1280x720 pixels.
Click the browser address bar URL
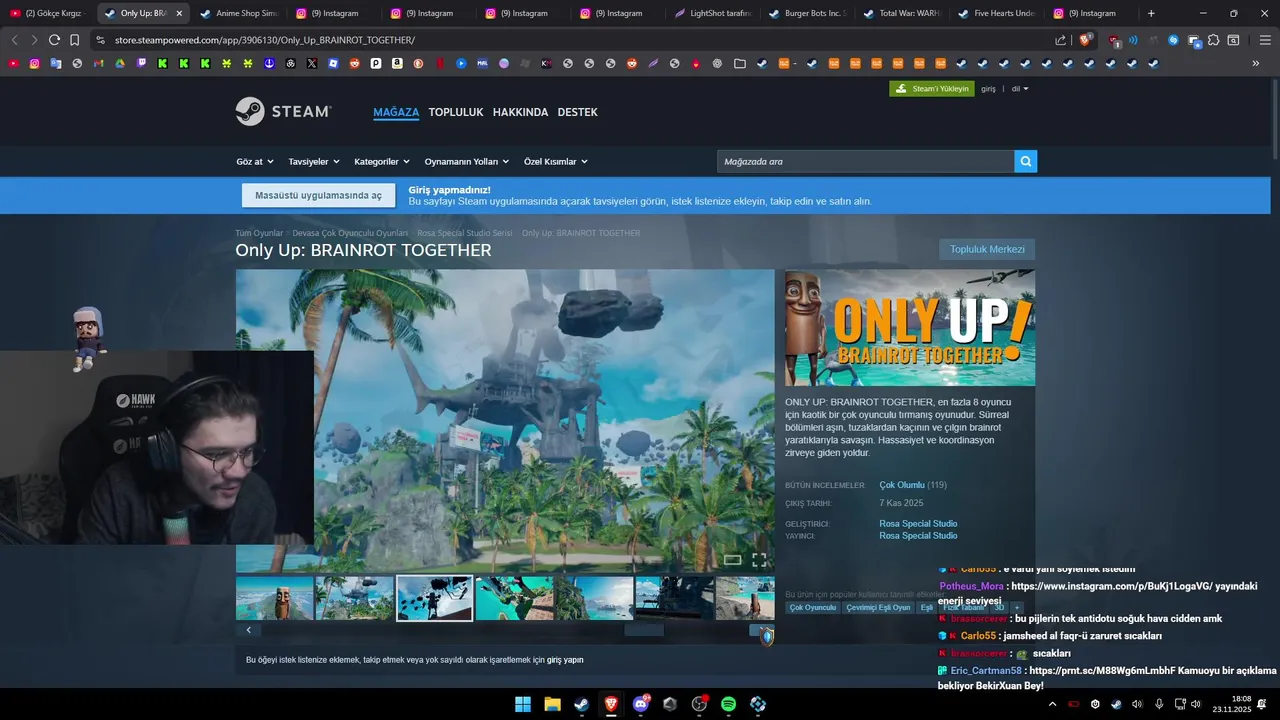point(265,40)
